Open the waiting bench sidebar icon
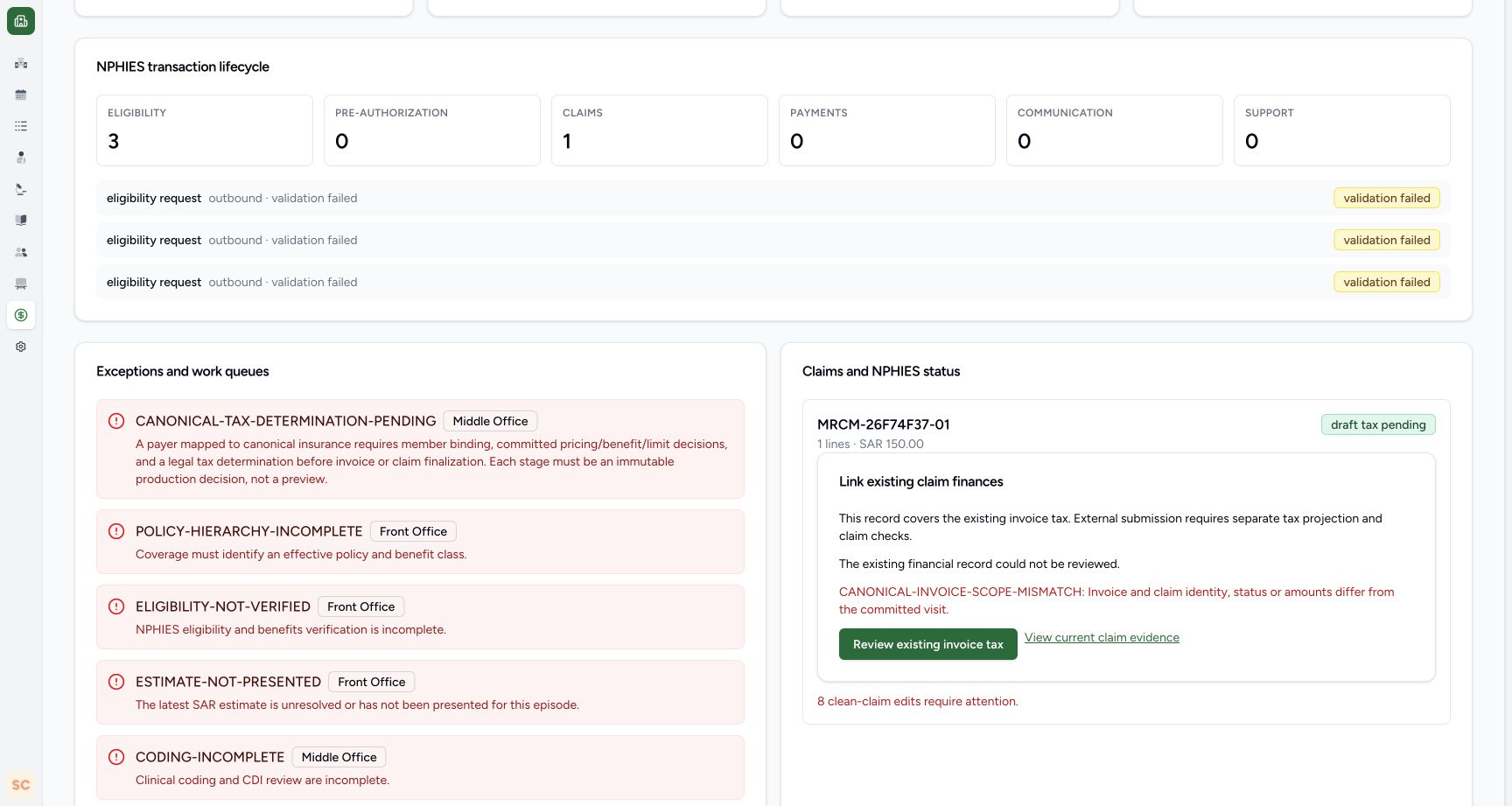 (x=21, y=284)
